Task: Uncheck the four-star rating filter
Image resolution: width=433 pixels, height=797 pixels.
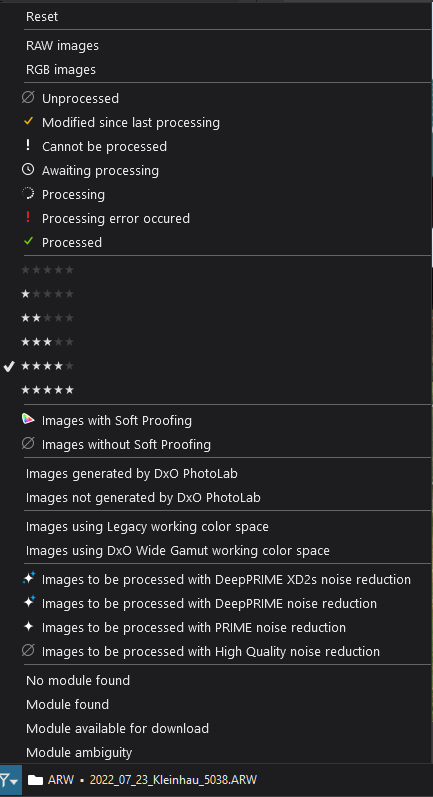Action: (47, 366)
